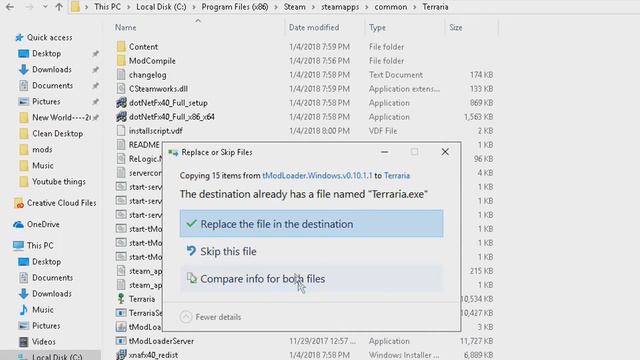Select xnafx40_redist installer icon
This screenshot has height=360, width=640.
[121, 355]
